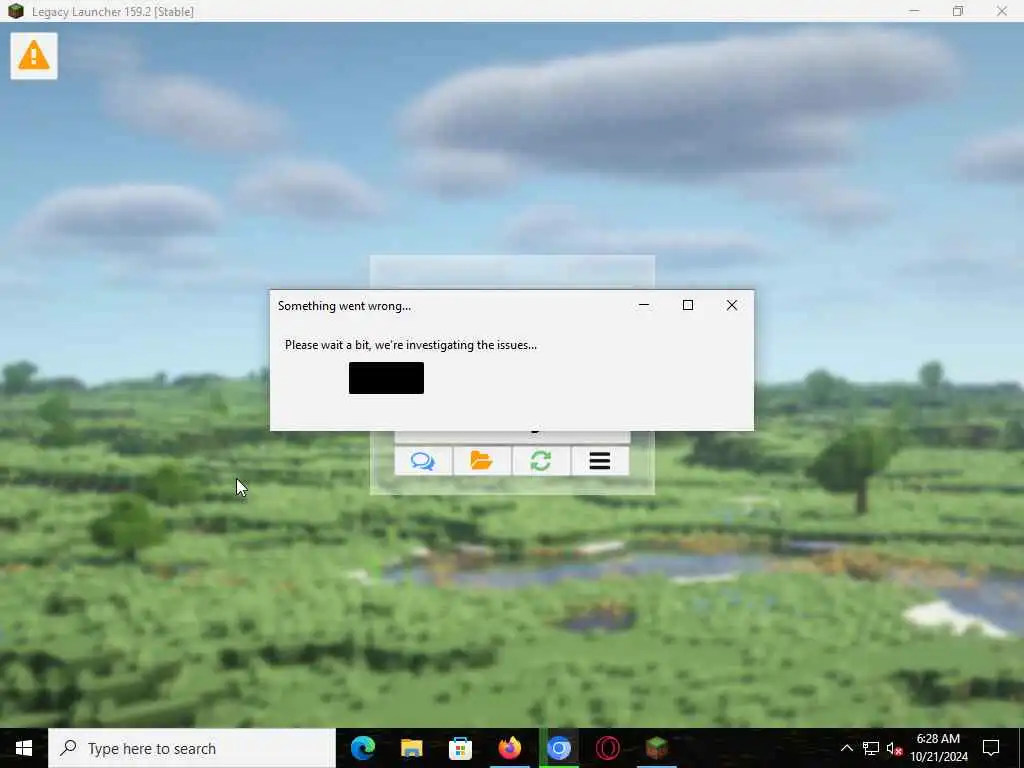The height and width of the screenshot is (768, 1024).
Task: Open File Explorer from taskbar
Action: pyautogui.click(x=411, y=748)
